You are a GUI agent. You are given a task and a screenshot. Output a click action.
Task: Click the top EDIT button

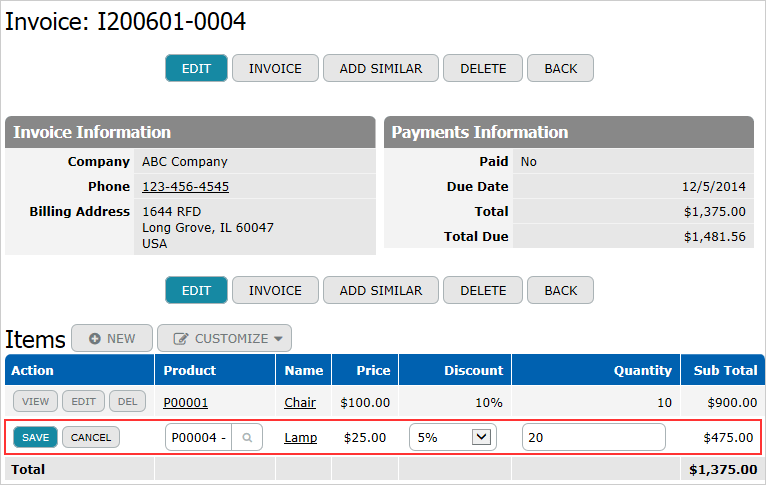tap(196, 68)
